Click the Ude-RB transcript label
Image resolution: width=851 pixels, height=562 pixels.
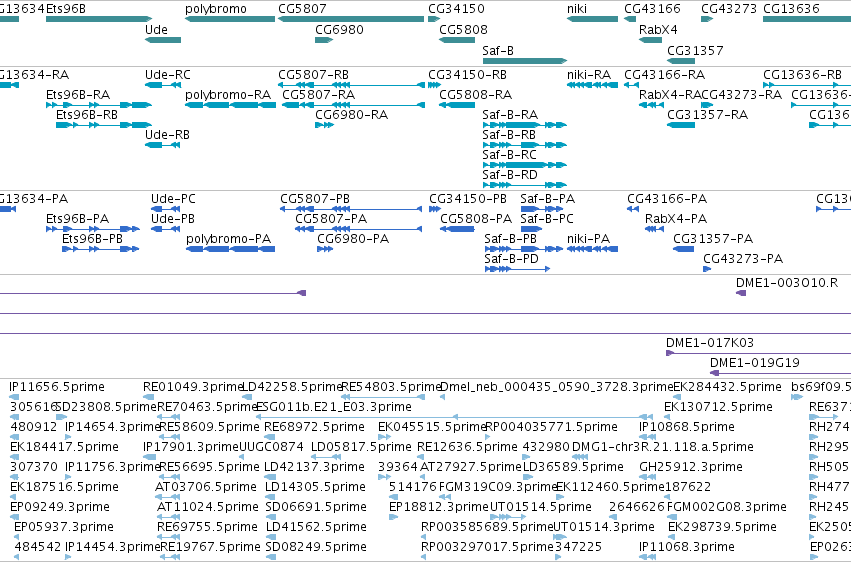(x=167, y=135)
